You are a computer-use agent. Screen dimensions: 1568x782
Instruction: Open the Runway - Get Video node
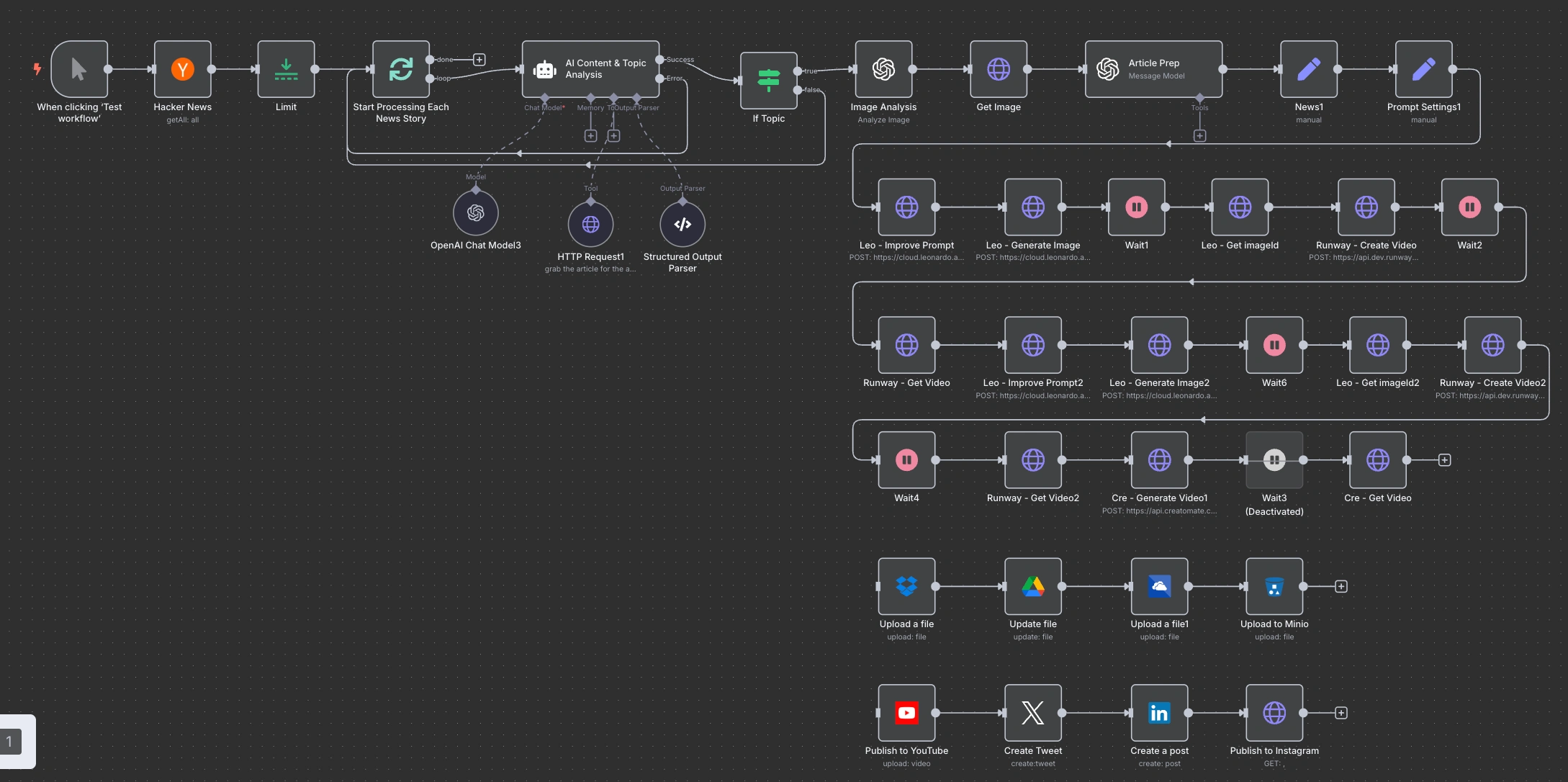tap(906, 345)
